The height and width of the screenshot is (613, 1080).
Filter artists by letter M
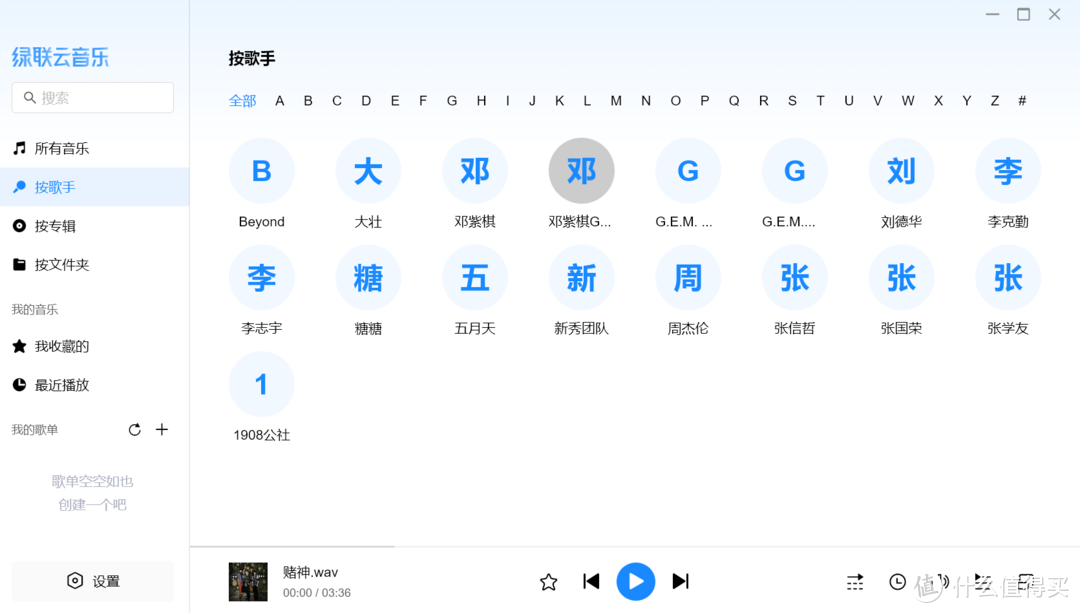[x=616, y=101]
